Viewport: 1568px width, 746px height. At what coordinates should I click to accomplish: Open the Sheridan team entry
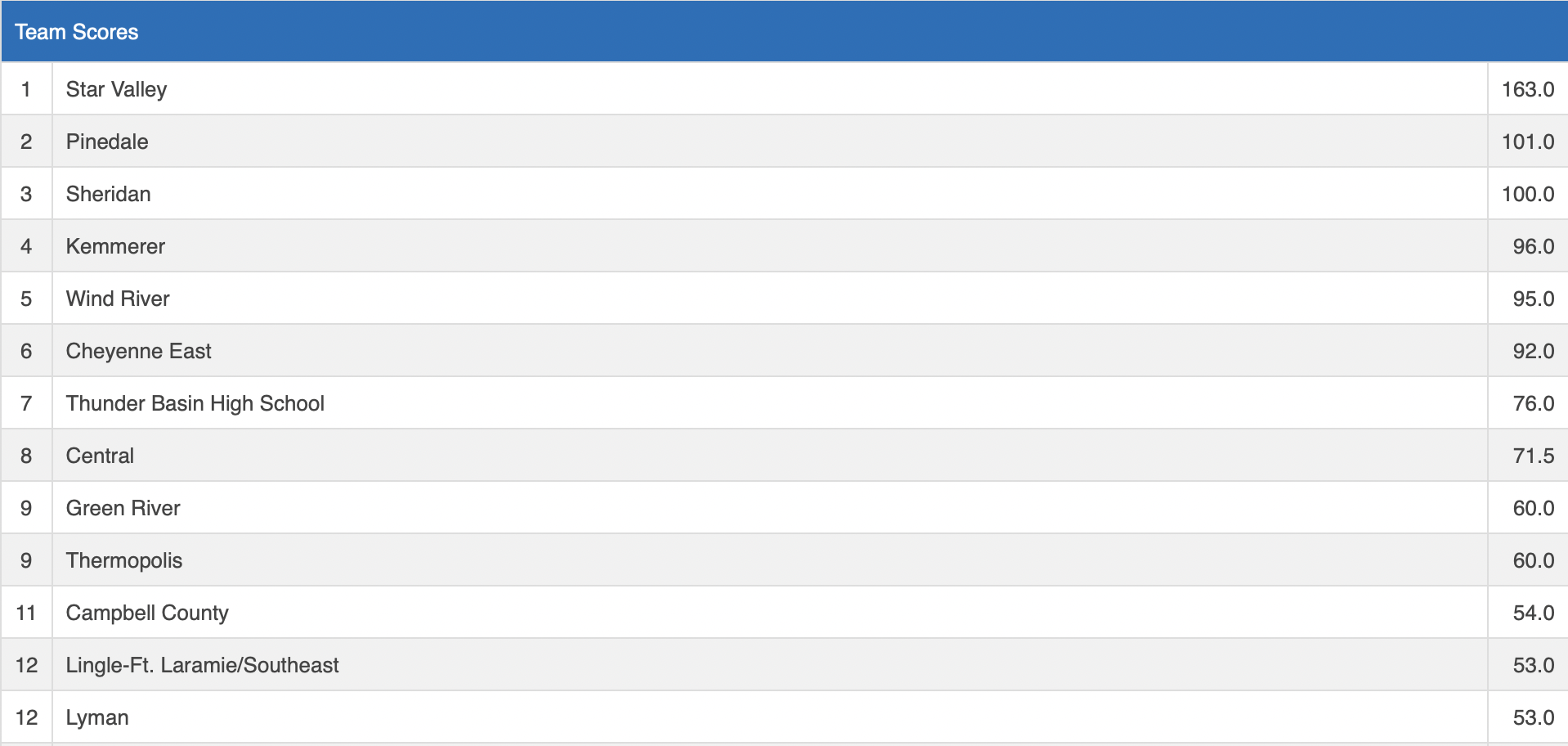(108, 194)
